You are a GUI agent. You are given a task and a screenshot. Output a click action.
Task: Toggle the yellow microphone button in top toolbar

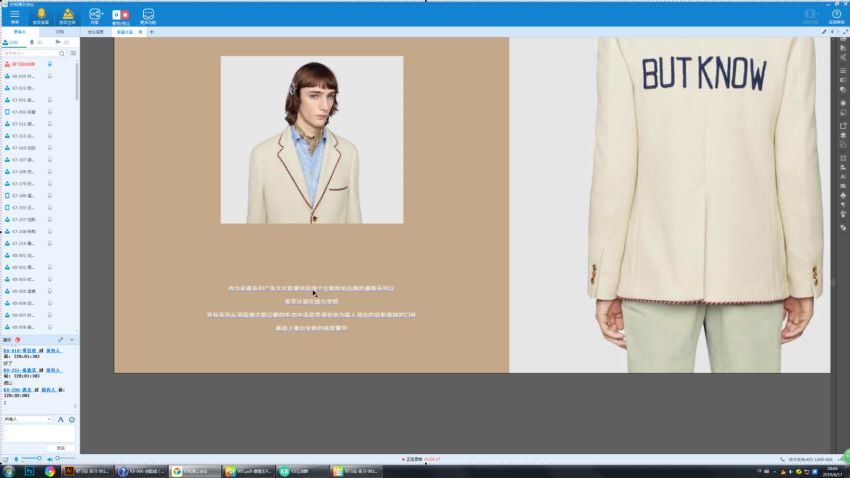(41, 16)
